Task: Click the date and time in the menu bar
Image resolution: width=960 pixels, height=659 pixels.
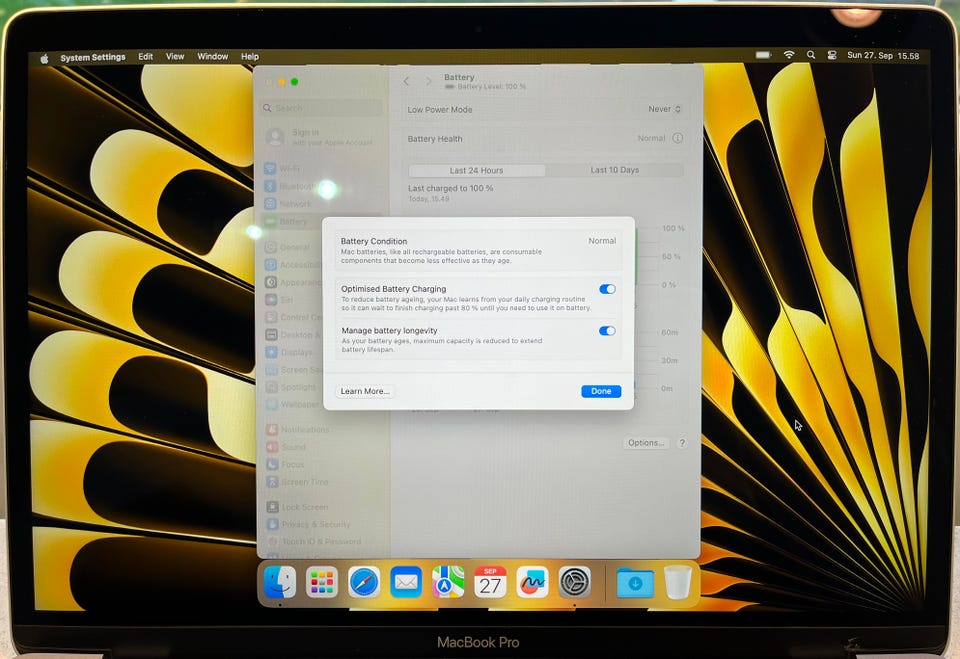Action: coord(883,56)
